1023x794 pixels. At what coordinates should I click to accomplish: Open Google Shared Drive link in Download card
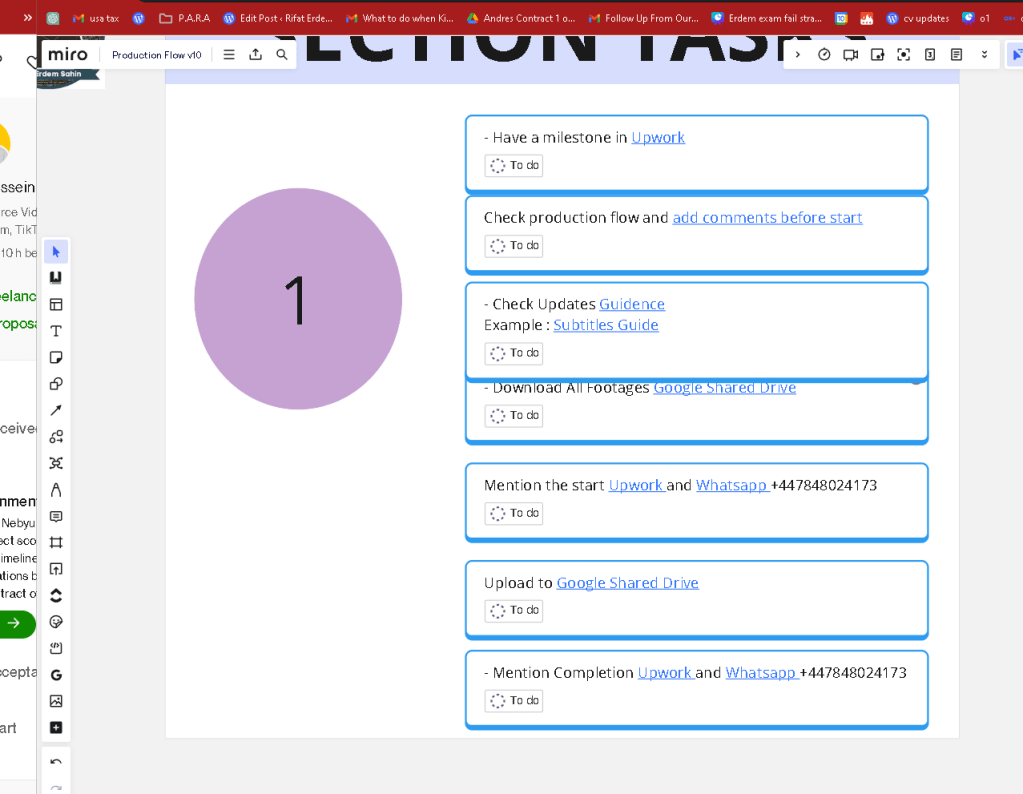(x=724, y=389)
